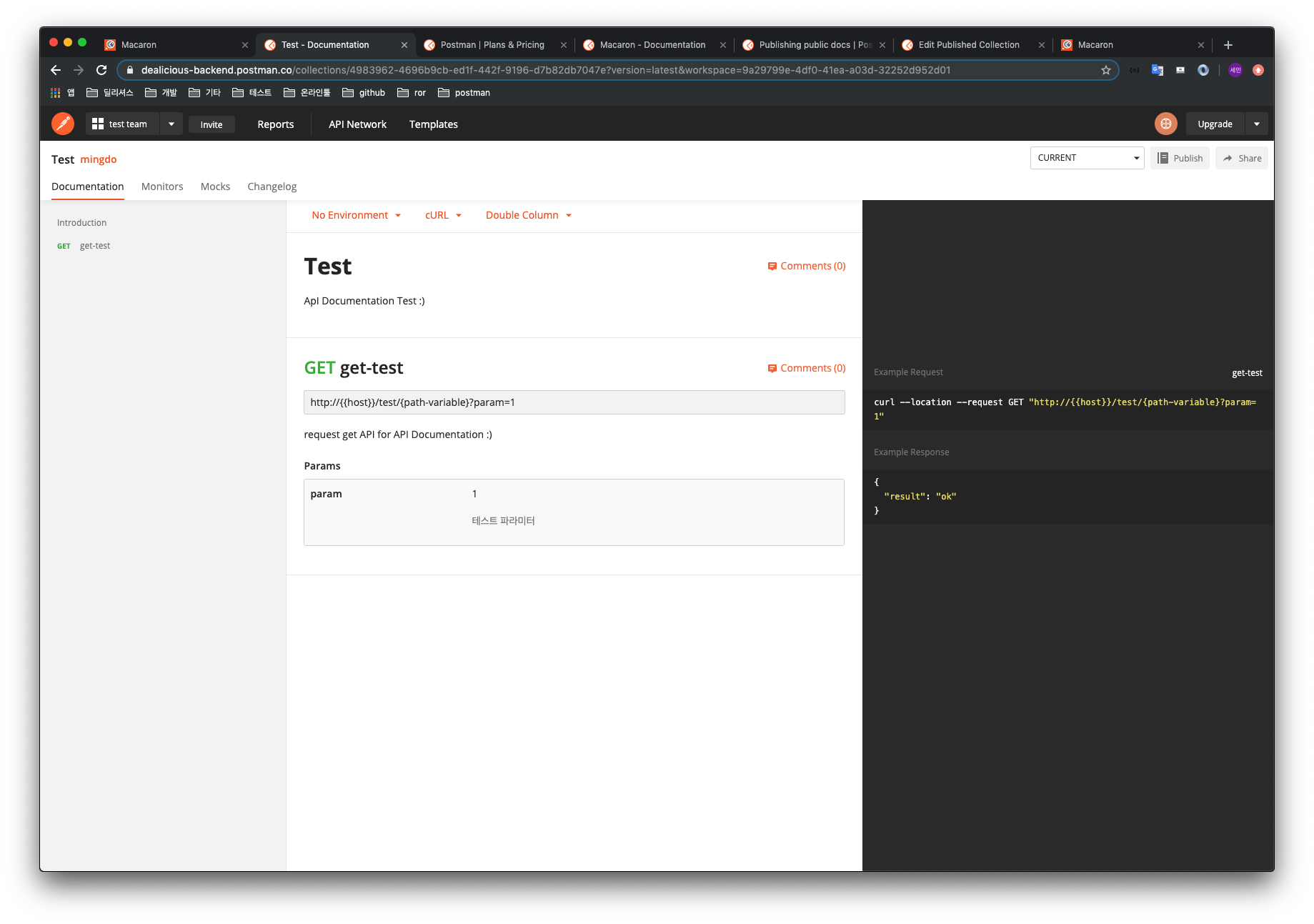
Task: Open the Changelog tab
Action: (272, 187)
